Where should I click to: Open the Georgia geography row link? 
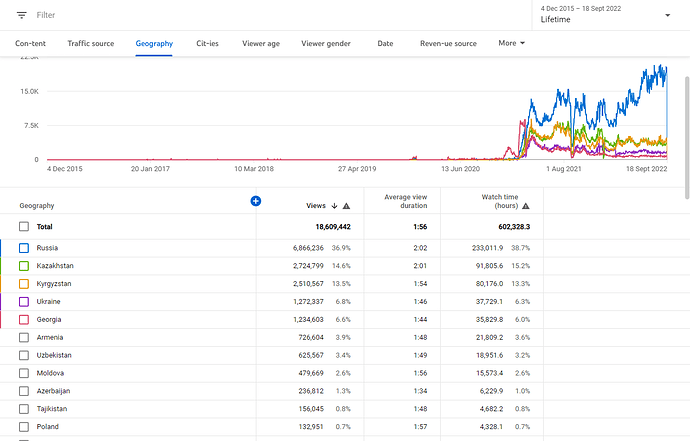(49, 320)
